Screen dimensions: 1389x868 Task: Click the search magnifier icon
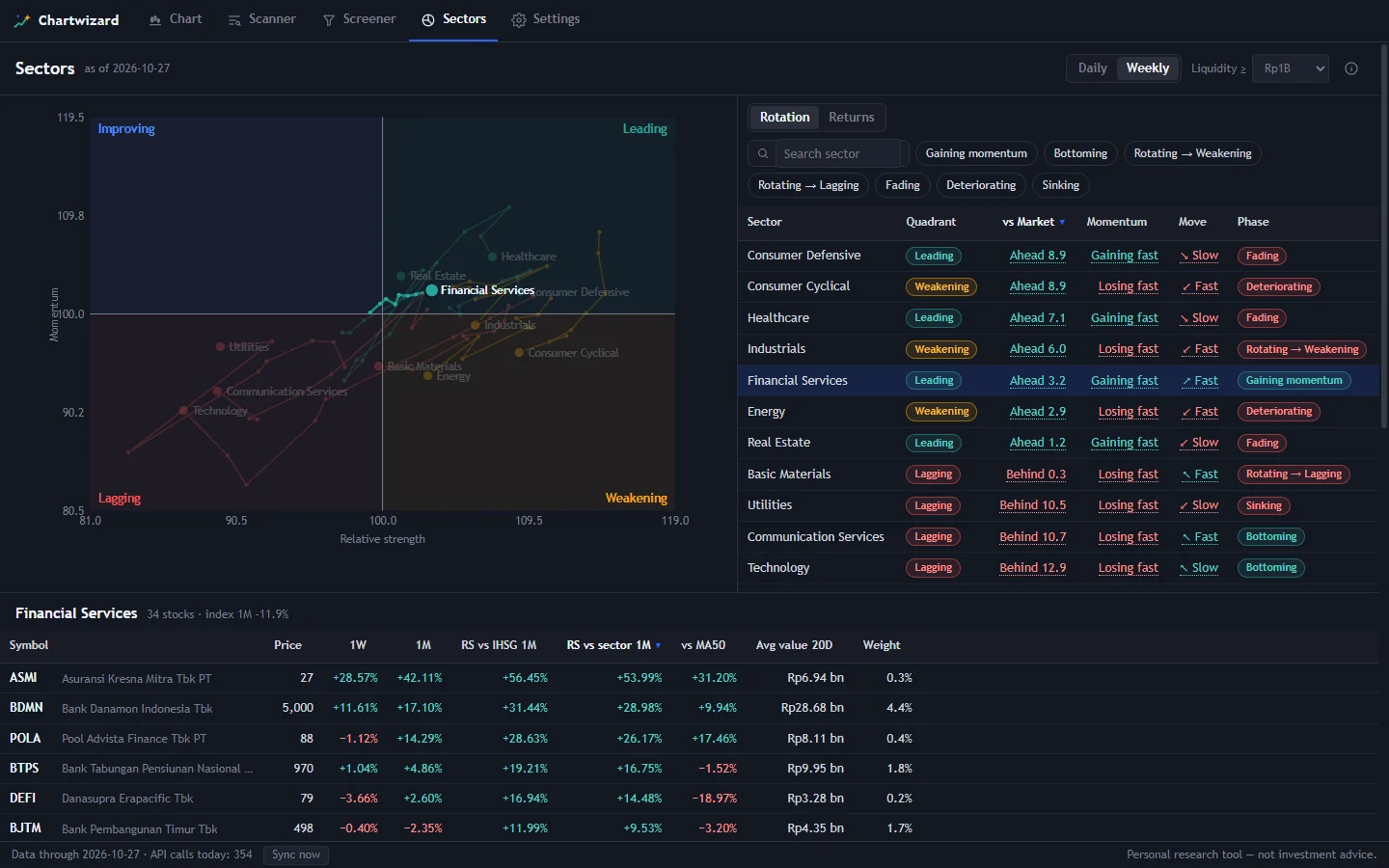[763, 154]
